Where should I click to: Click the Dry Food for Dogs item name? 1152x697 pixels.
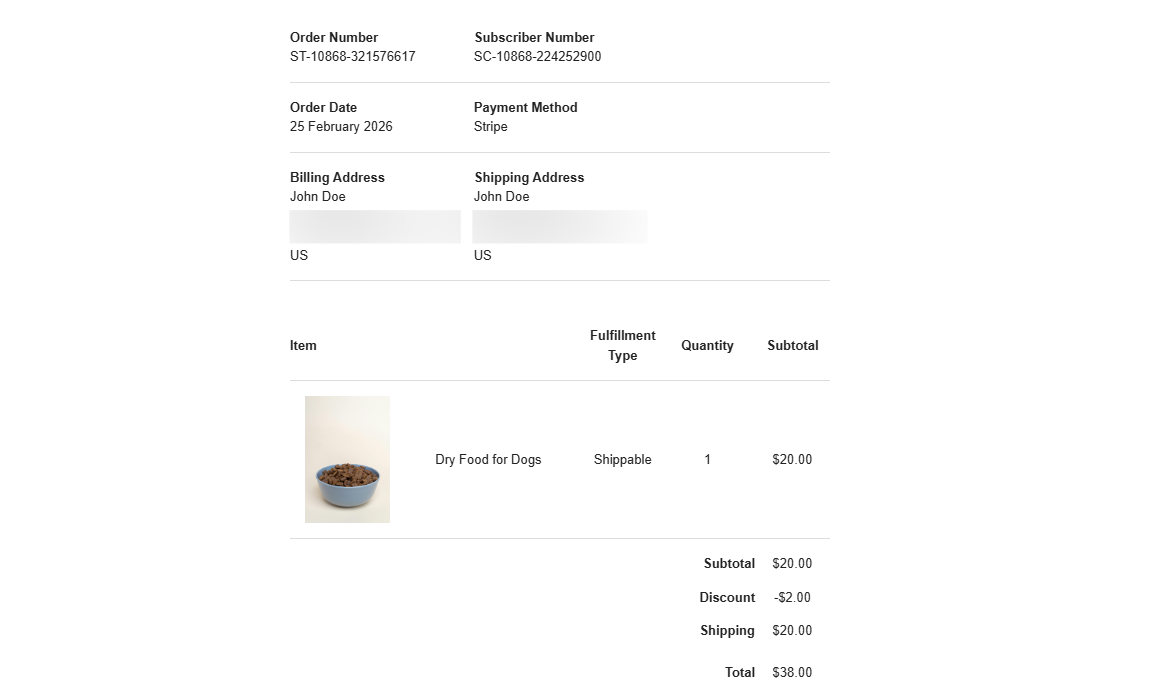click(x=488, y=460)
